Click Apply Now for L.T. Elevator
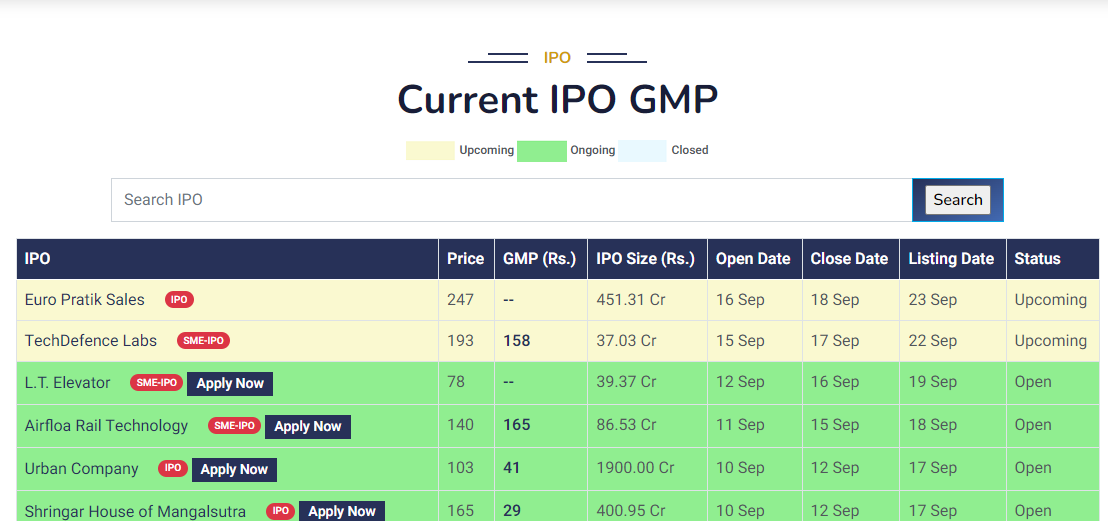The height and width of the screenshot is (521, 1108). point(230,383)
